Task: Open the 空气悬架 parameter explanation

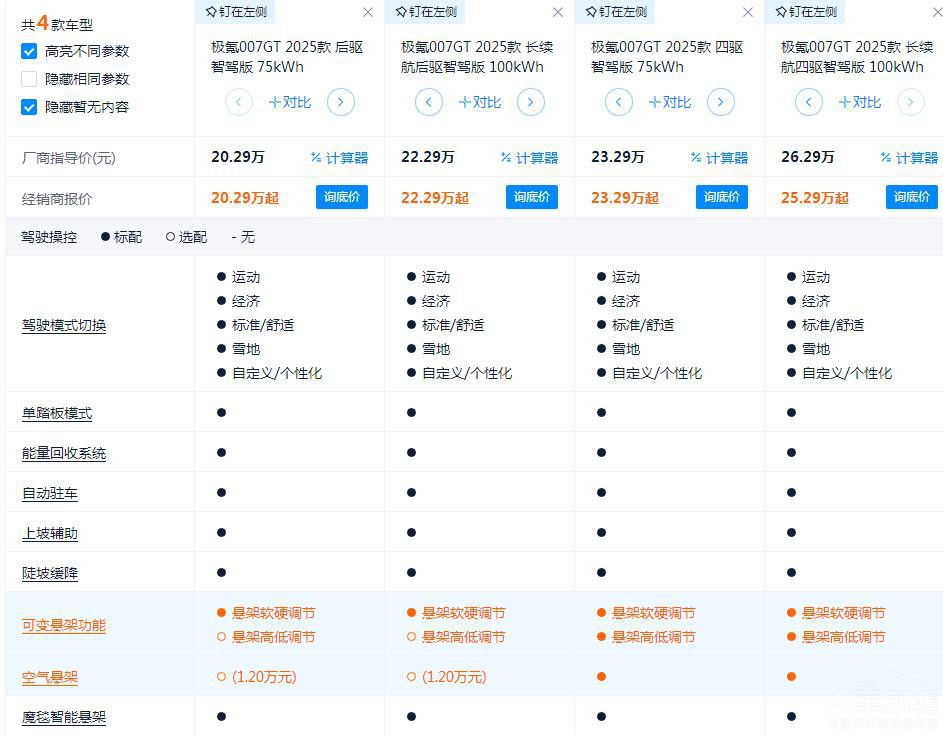Action: (50, 677)
